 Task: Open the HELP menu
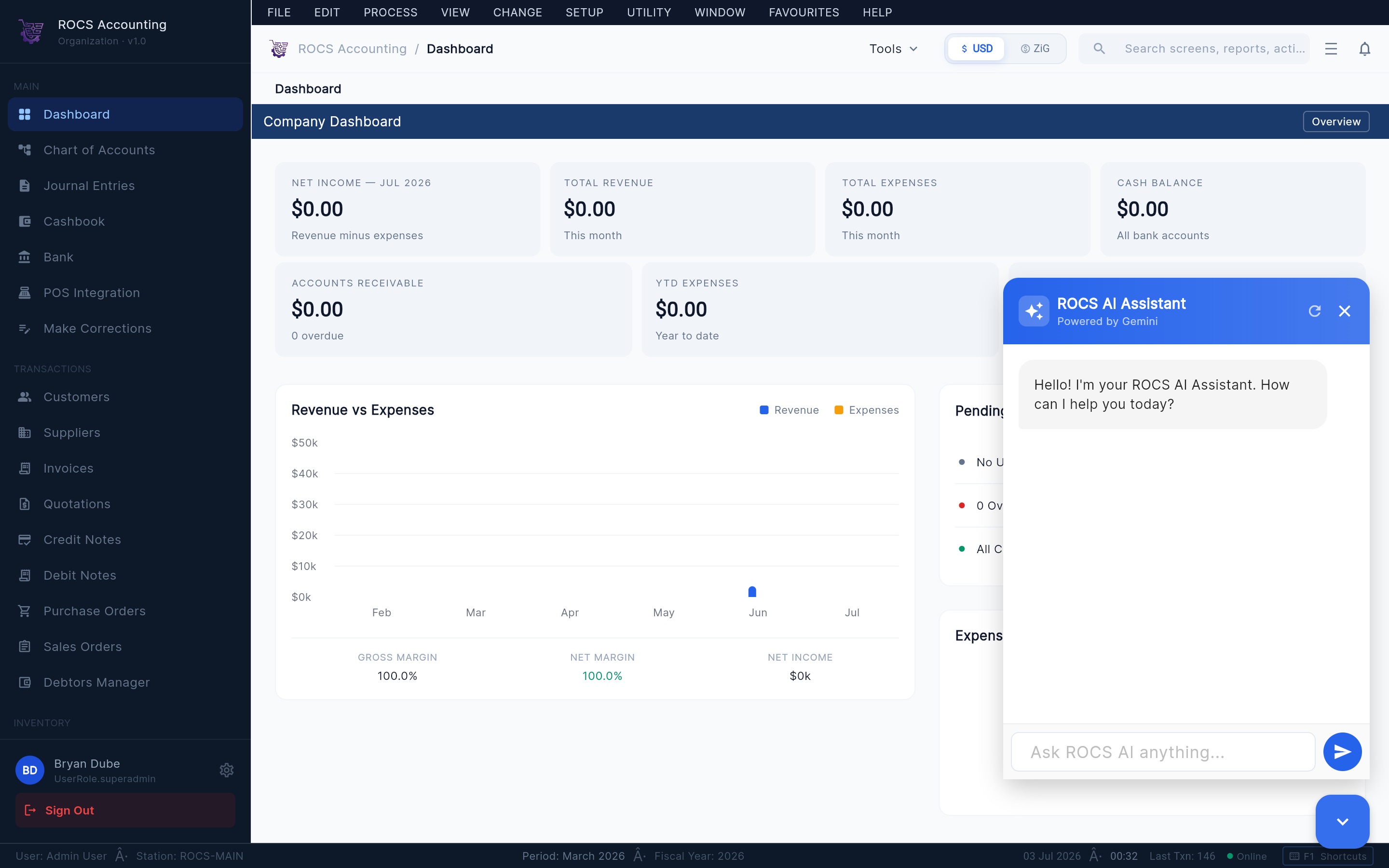pyautogui.click(x=877, y=12)
